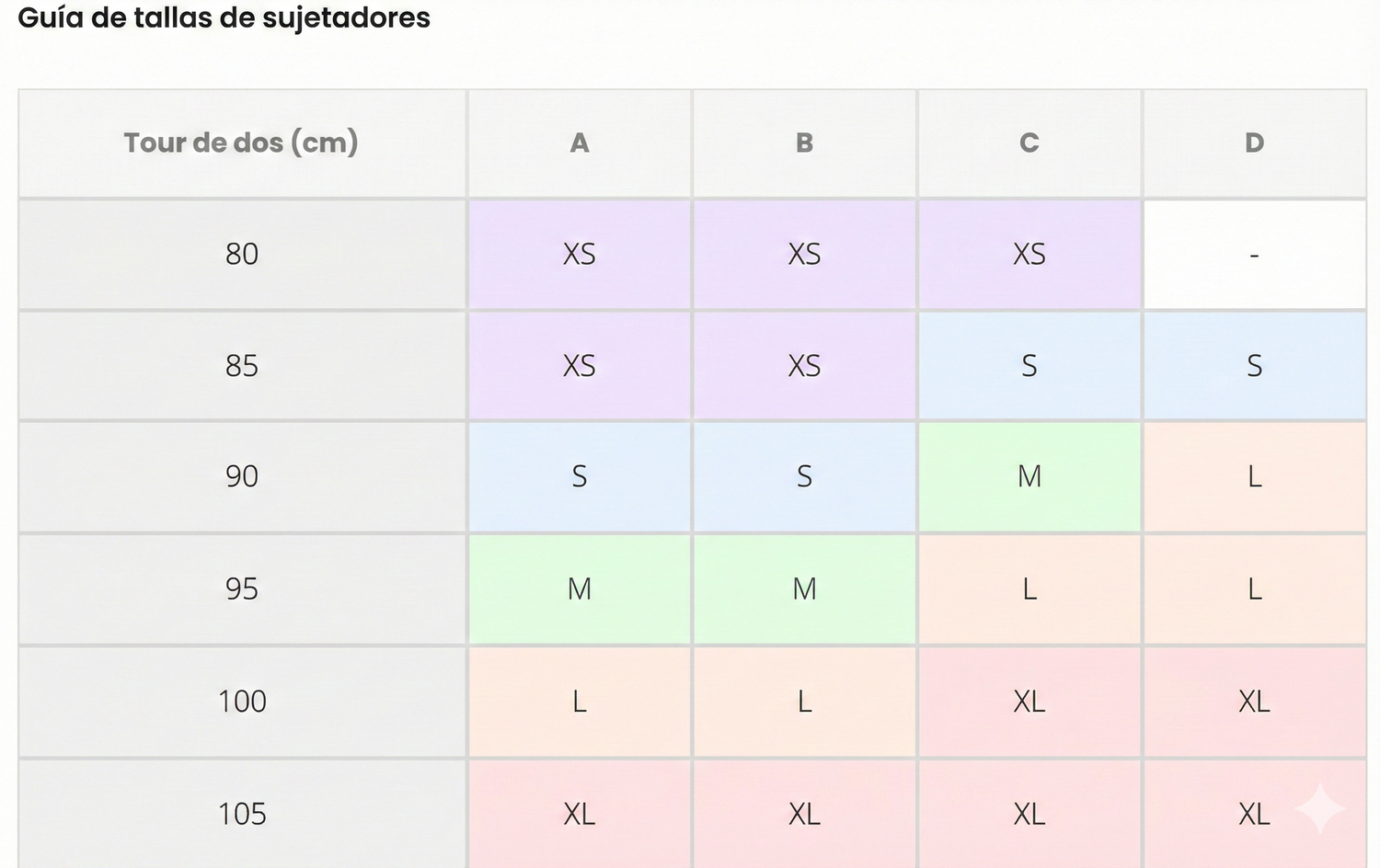This screenshot has width=1380, height=868.
Task: Select column header C
Action: click(1029, 143)
